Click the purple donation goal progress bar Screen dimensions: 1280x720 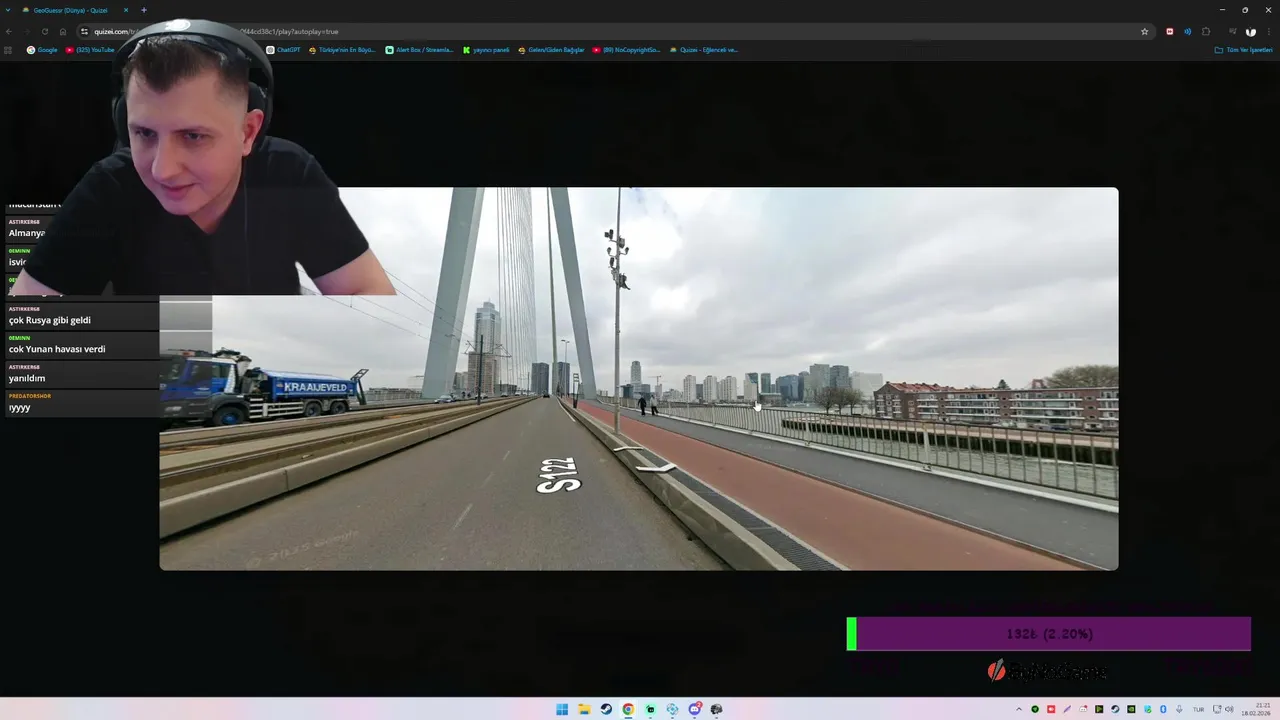(1049, 634)
